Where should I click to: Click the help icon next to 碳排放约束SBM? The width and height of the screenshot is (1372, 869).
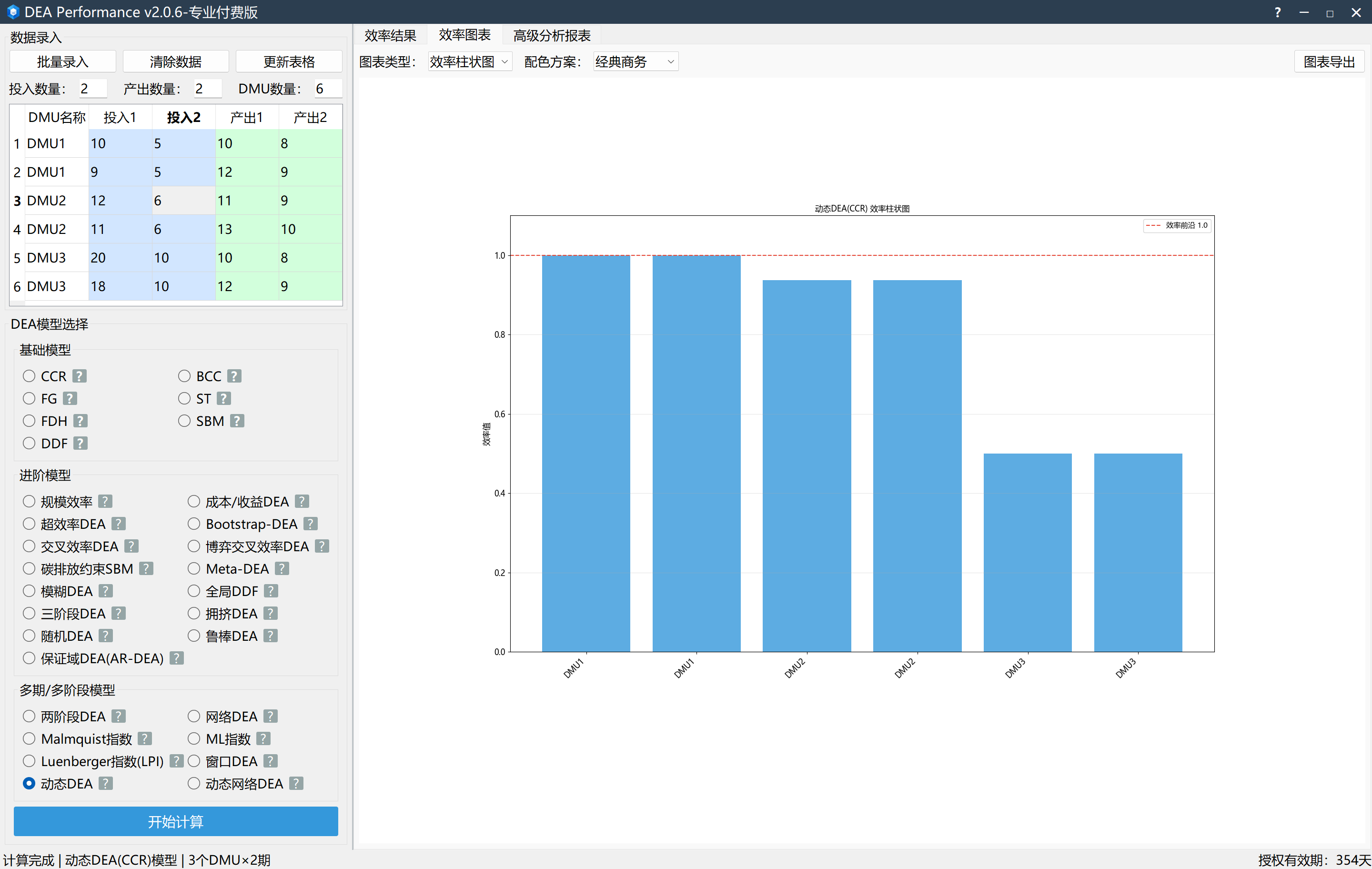146,569
